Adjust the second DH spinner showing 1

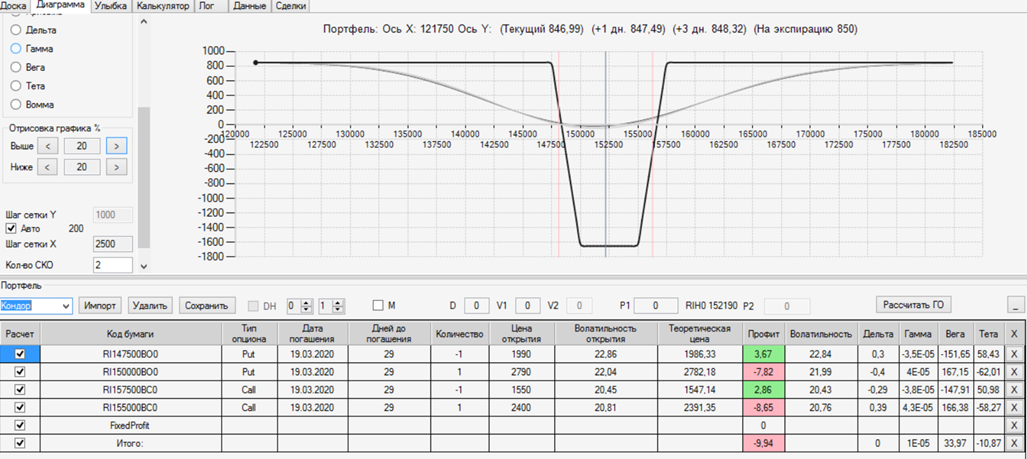coord(331,306)
